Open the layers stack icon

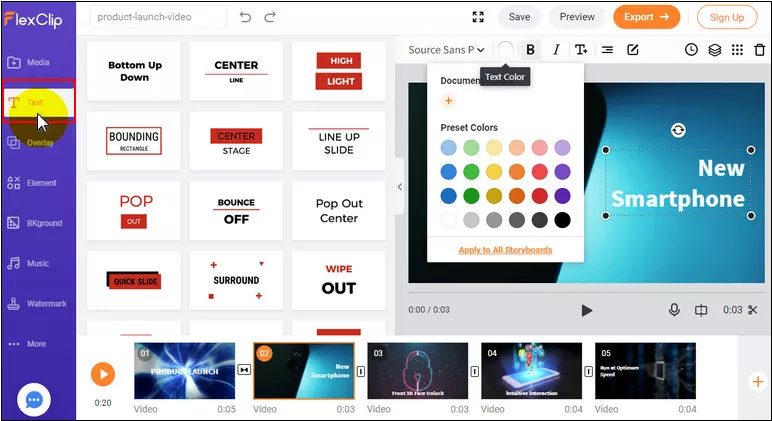[x=714, y=50]
